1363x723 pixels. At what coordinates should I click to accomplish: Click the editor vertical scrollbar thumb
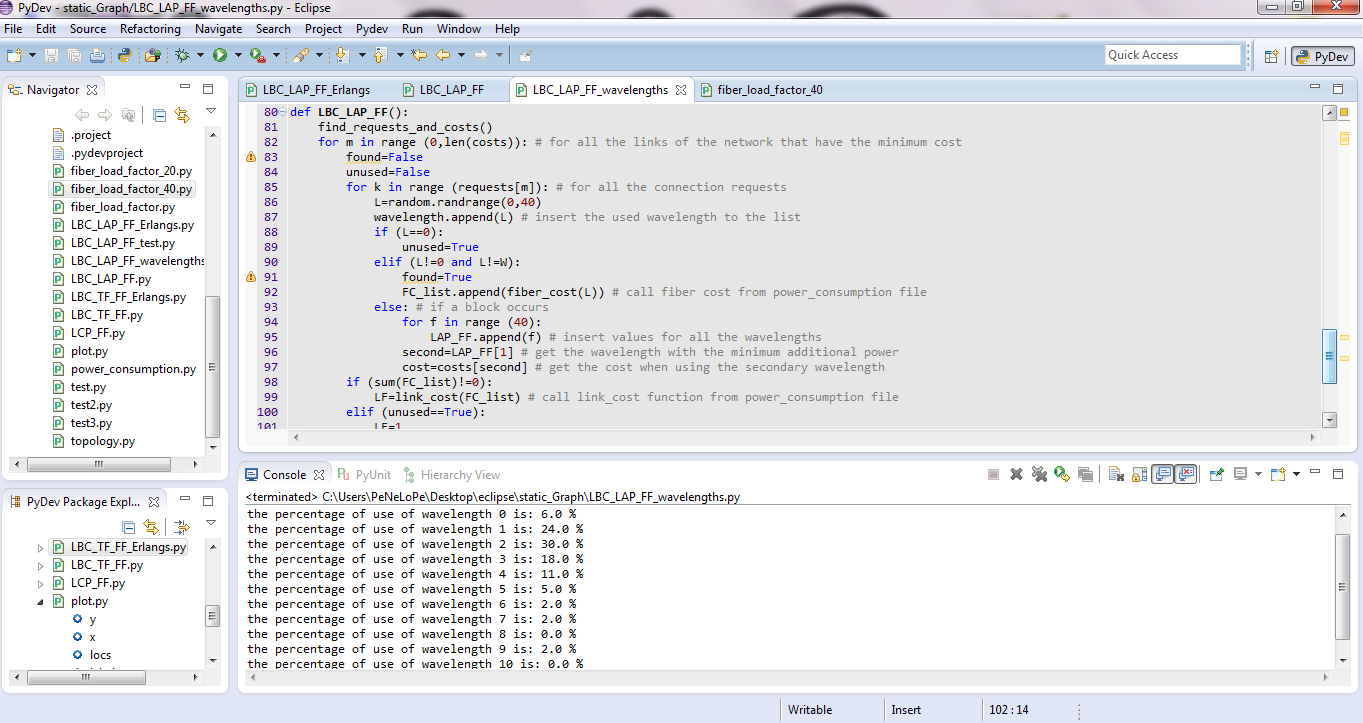[x=1329, y=356]
